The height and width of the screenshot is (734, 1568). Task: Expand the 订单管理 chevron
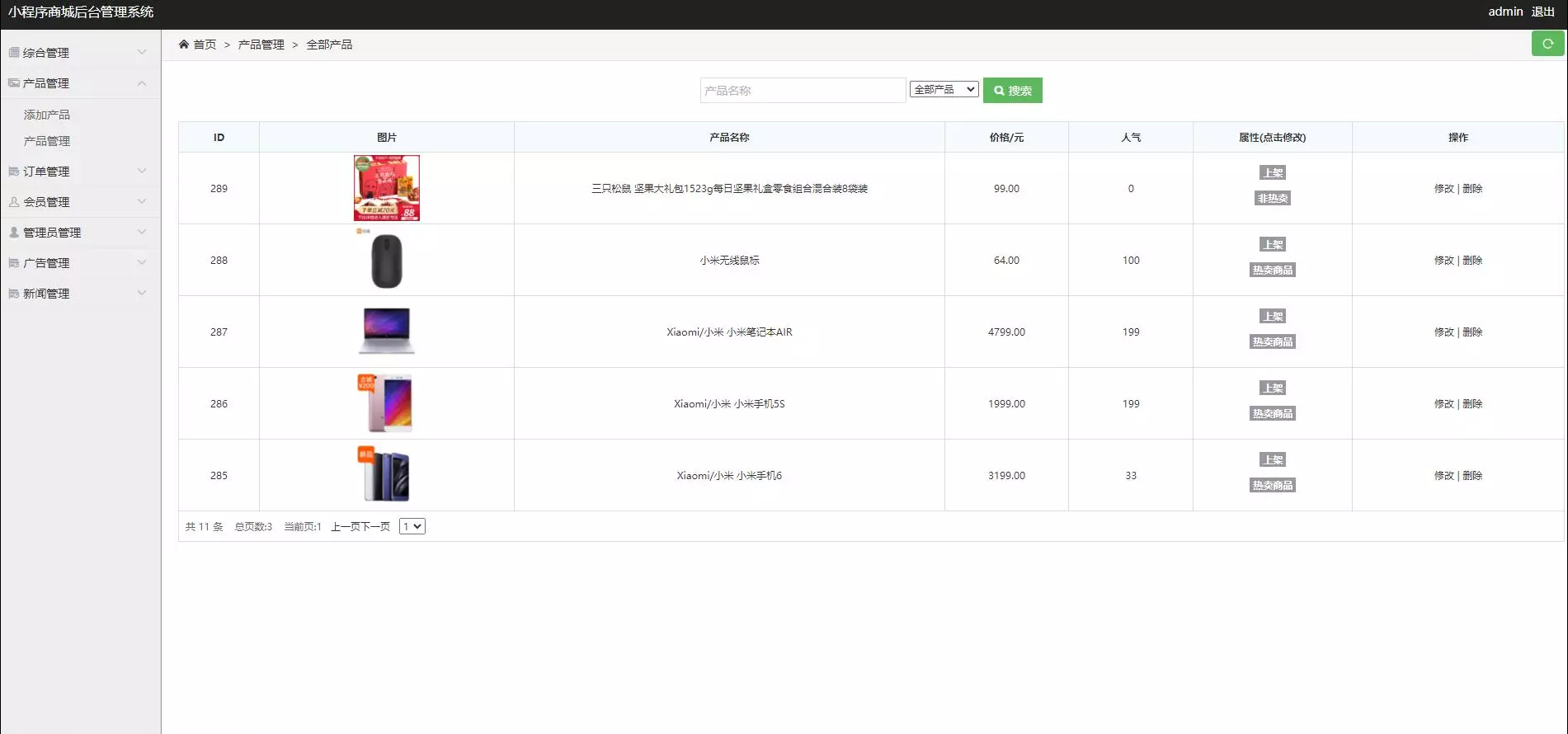click(x=142, y=171)
